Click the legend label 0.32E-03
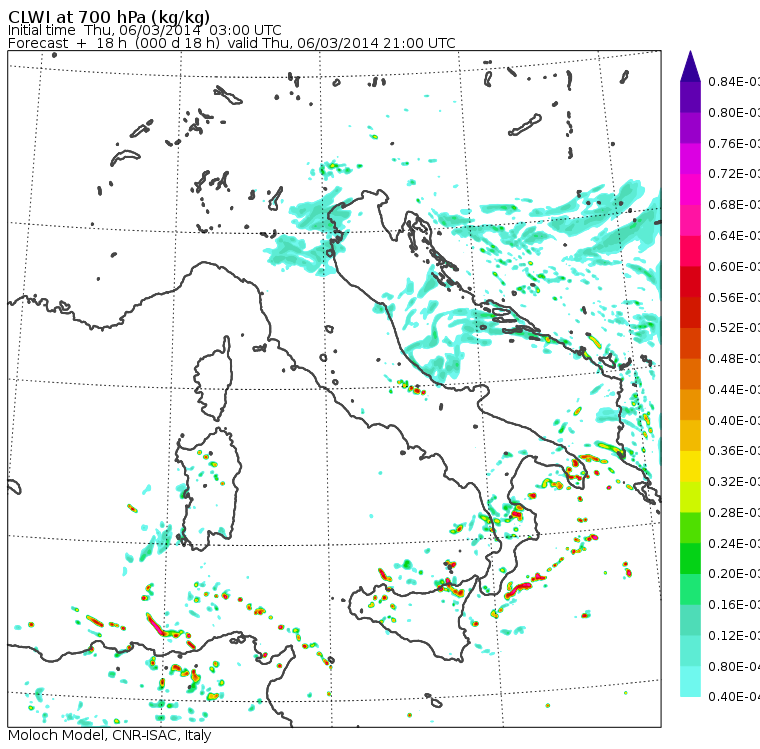 (734, 481)
